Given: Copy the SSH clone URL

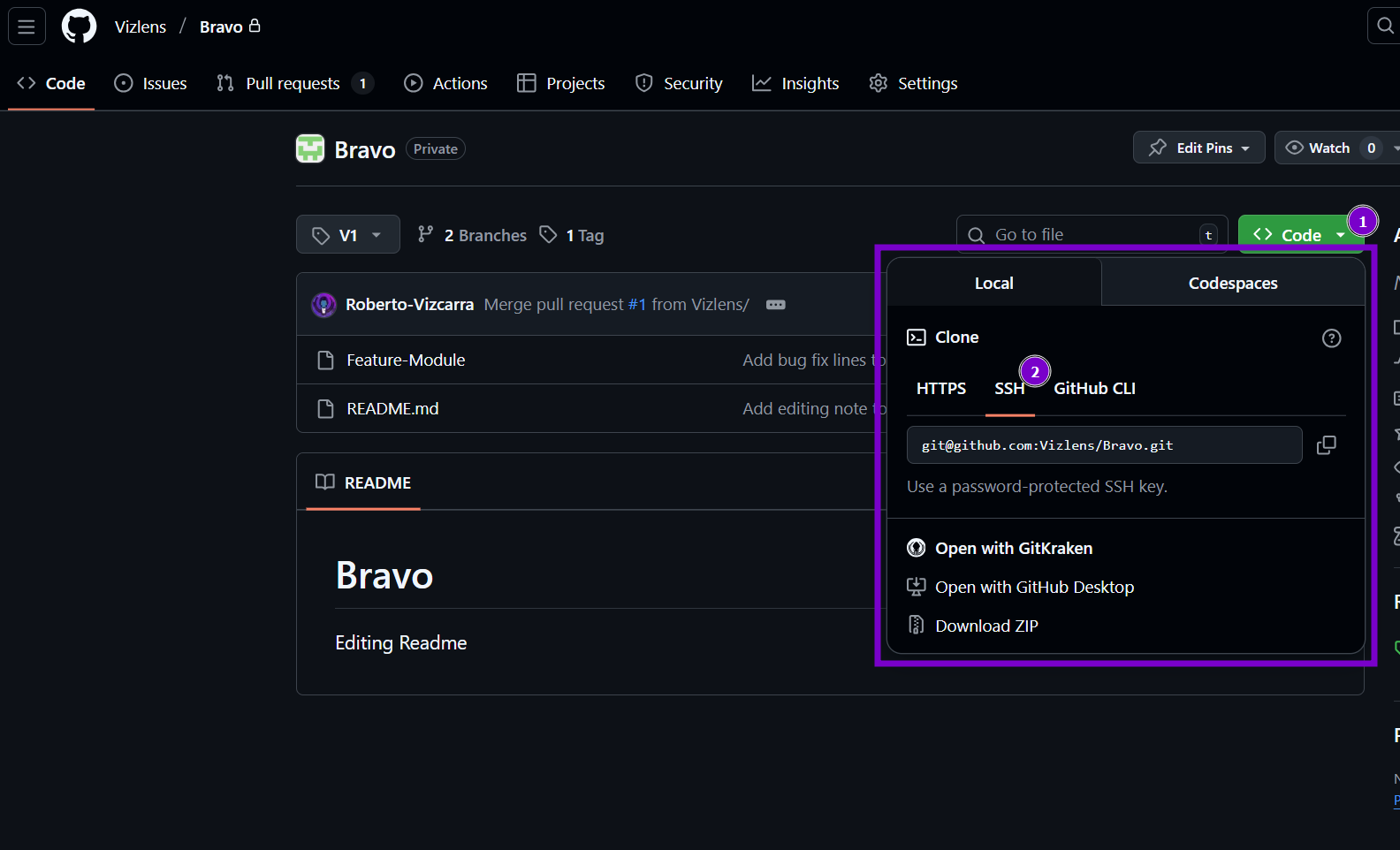Looking at the screenshot, I should pyautogui.click(x=1326, y=445).
